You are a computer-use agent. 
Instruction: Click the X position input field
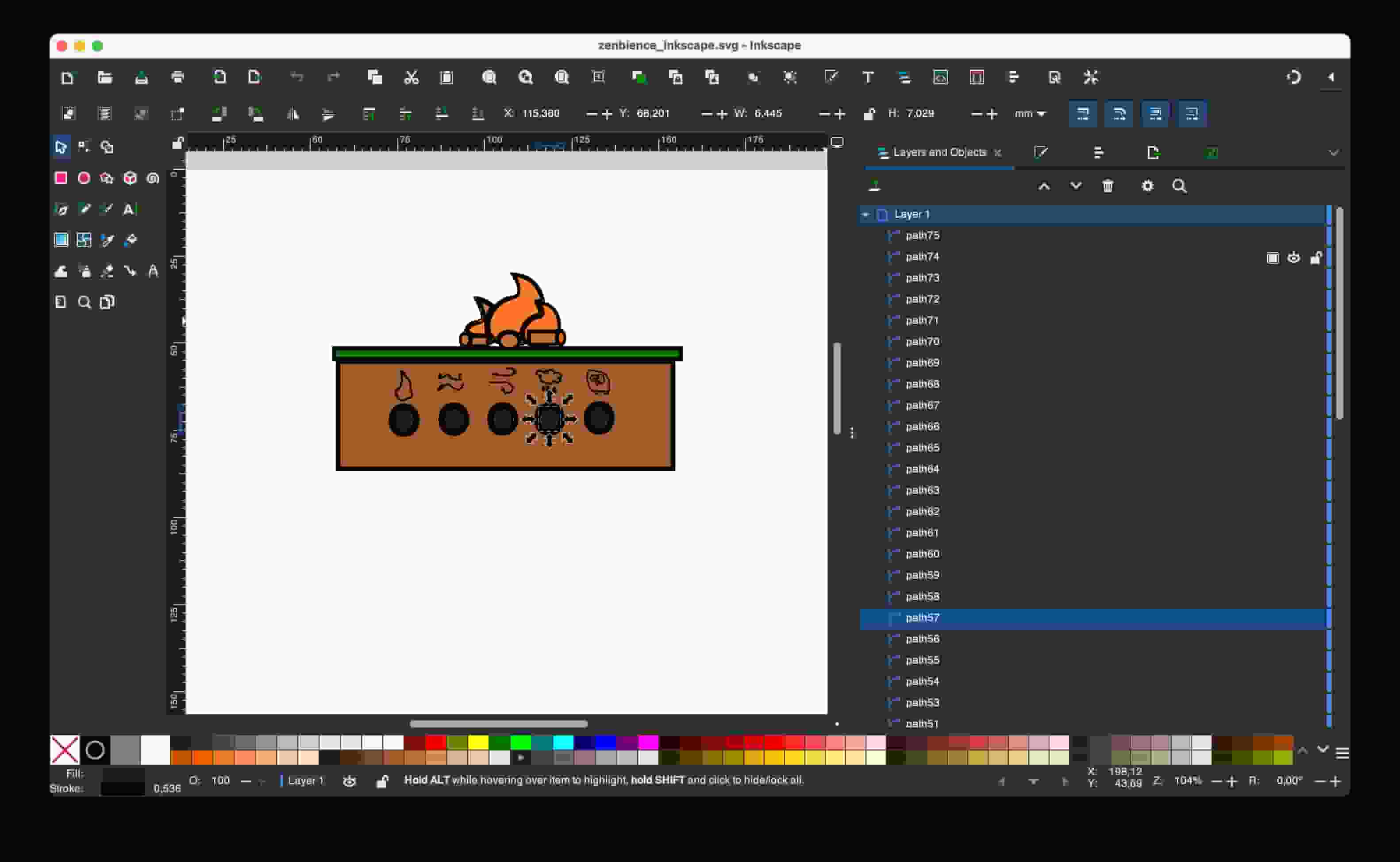(x=541, y=113)
